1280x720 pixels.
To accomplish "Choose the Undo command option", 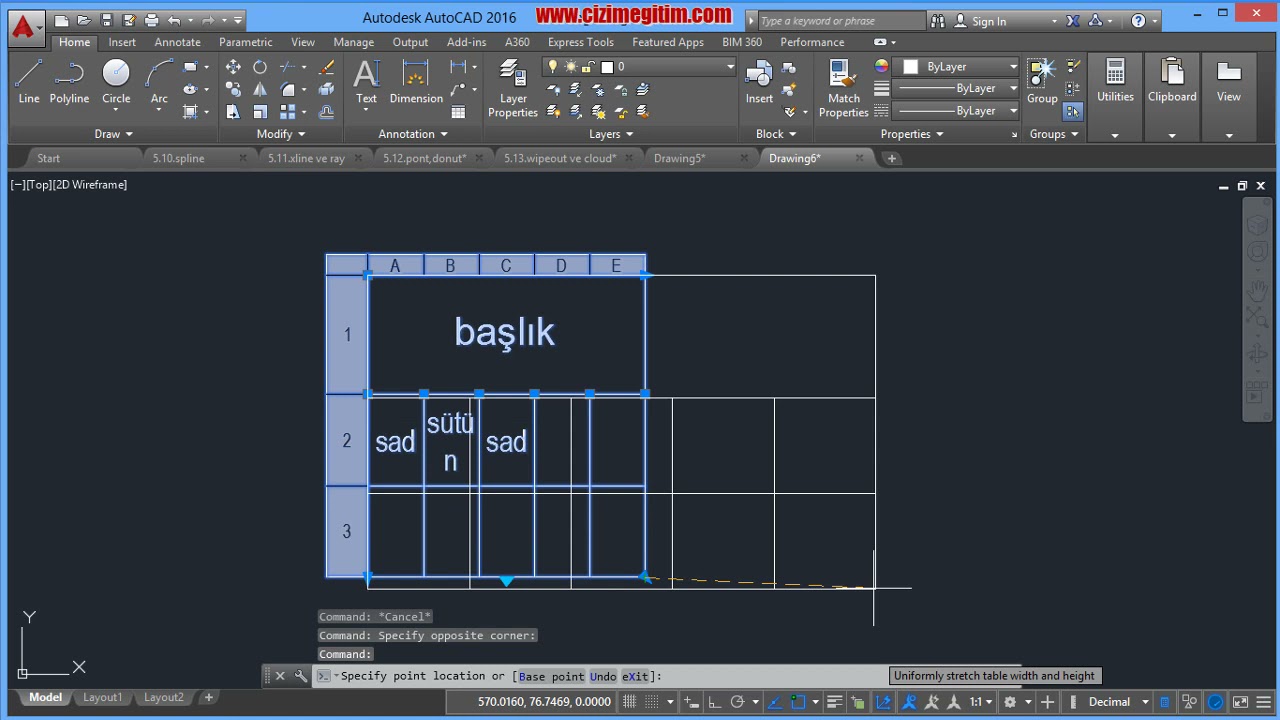I will pos(603,677).
